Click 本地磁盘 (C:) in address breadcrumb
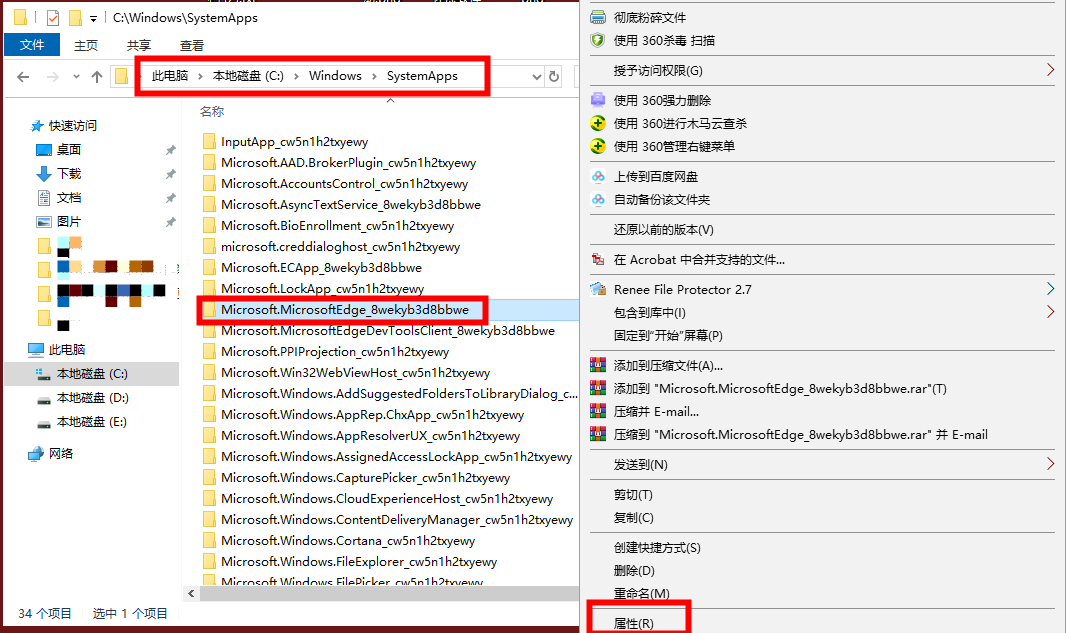Image resolution: width=1066 pixels, height=633 pixels. pyautogui.click(x=248, y=75)
